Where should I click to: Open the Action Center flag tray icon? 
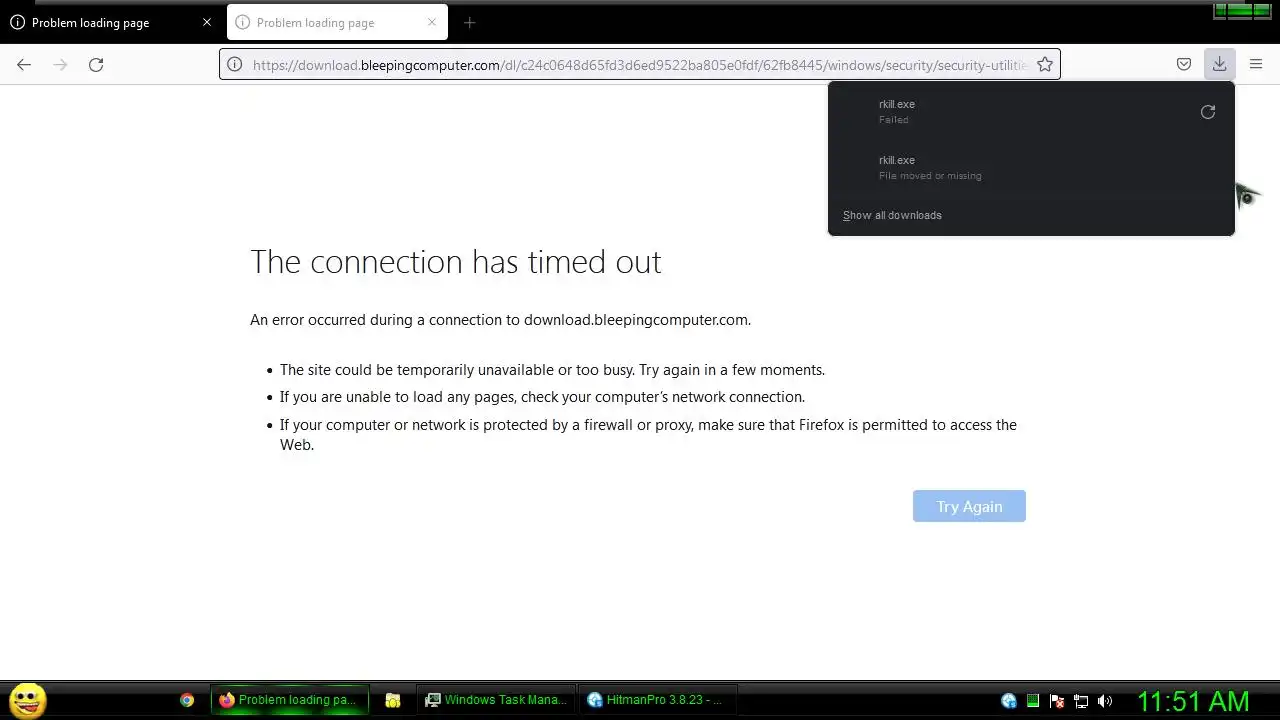pos(1057,701)
